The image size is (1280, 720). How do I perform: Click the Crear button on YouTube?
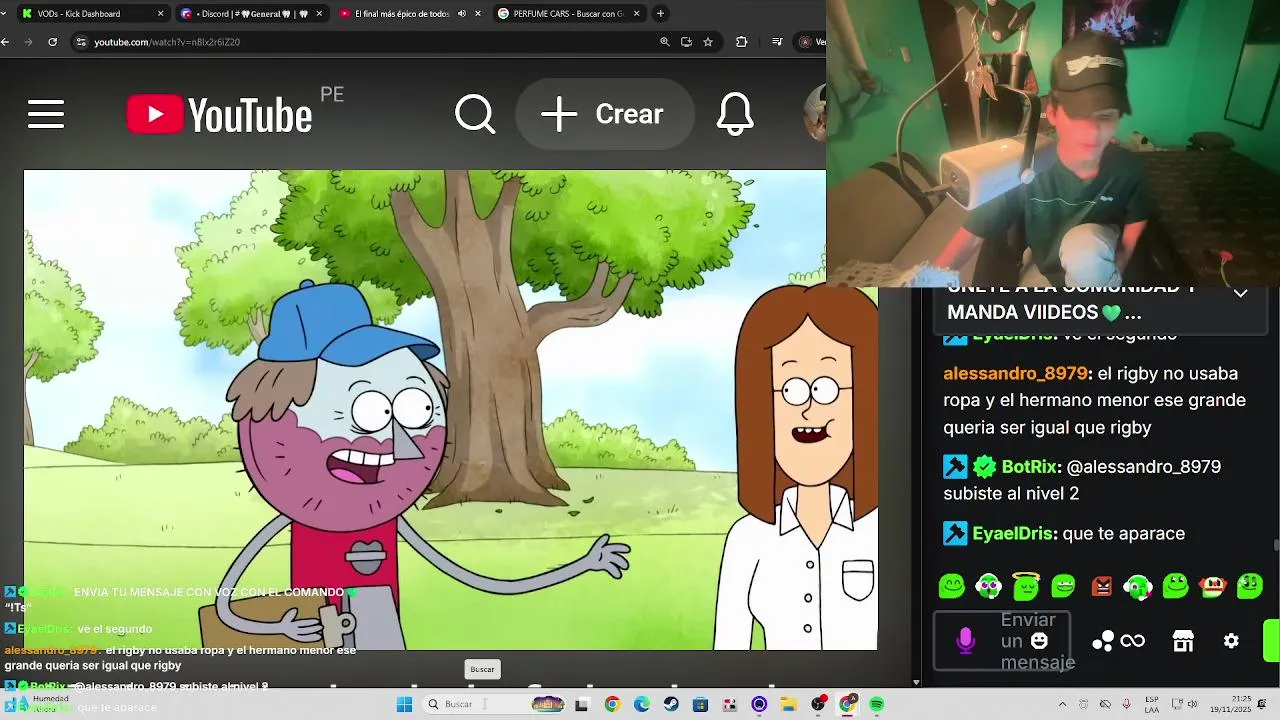[604, 114]
